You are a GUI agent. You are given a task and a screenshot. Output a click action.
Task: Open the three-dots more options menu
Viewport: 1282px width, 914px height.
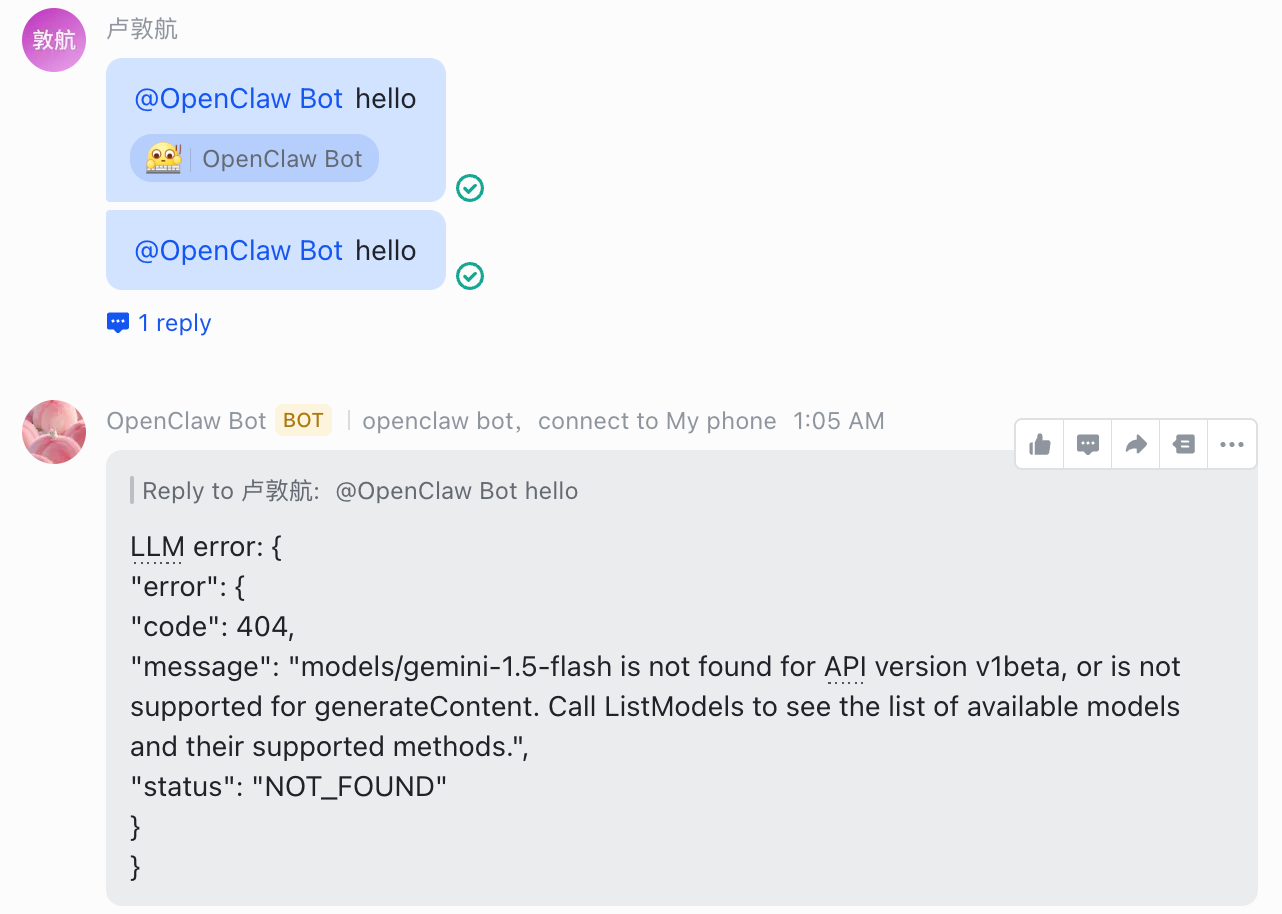(1232, 444)
